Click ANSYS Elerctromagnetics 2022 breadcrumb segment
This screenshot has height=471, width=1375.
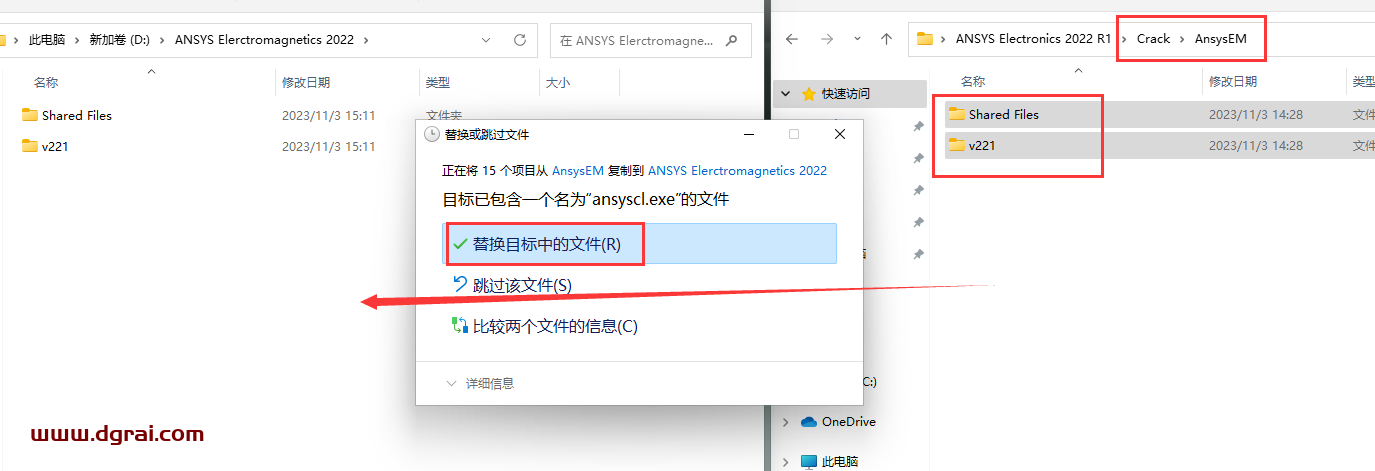pyautogui.click(x=264, y=40)
